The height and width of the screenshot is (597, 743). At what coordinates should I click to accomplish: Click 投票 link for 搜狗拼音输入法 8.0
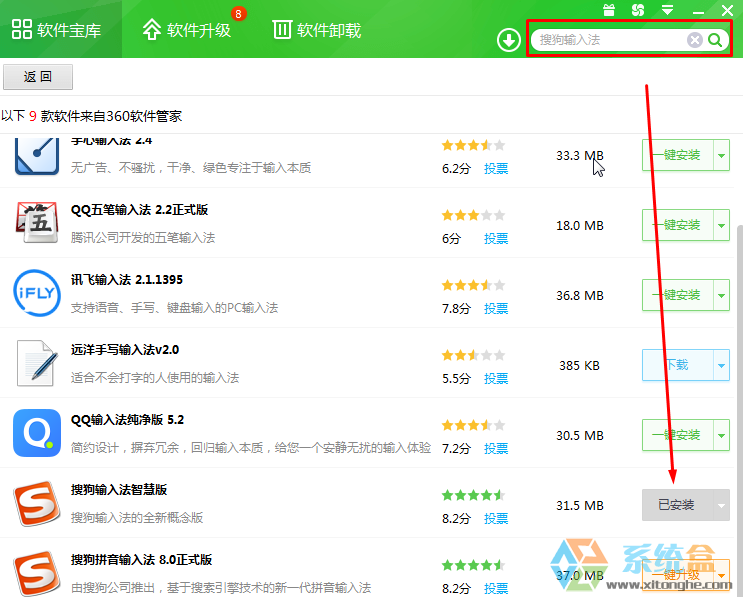[496, 588]
